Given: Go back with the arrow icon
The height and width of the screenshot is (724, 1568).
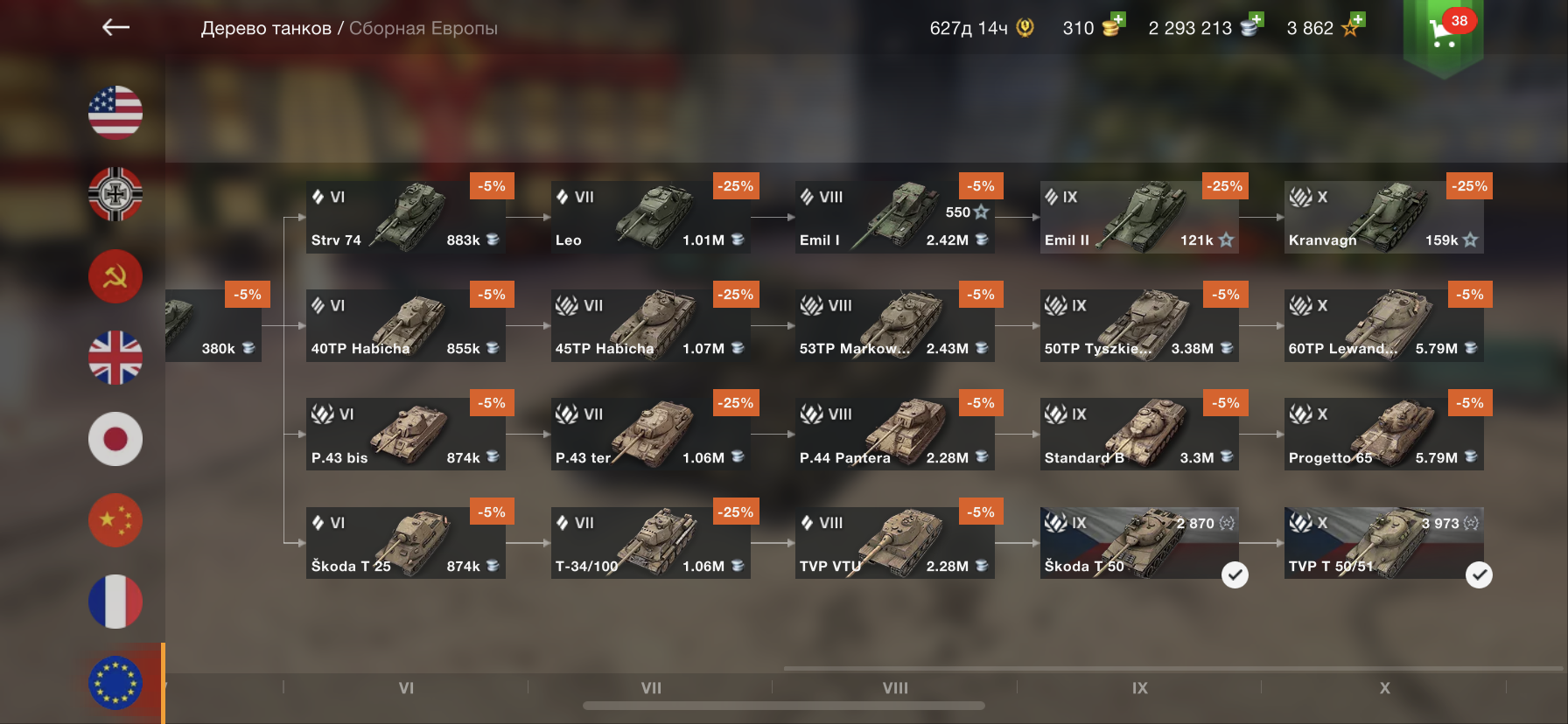Looking at the screenshot, I should tap(115, 28).
